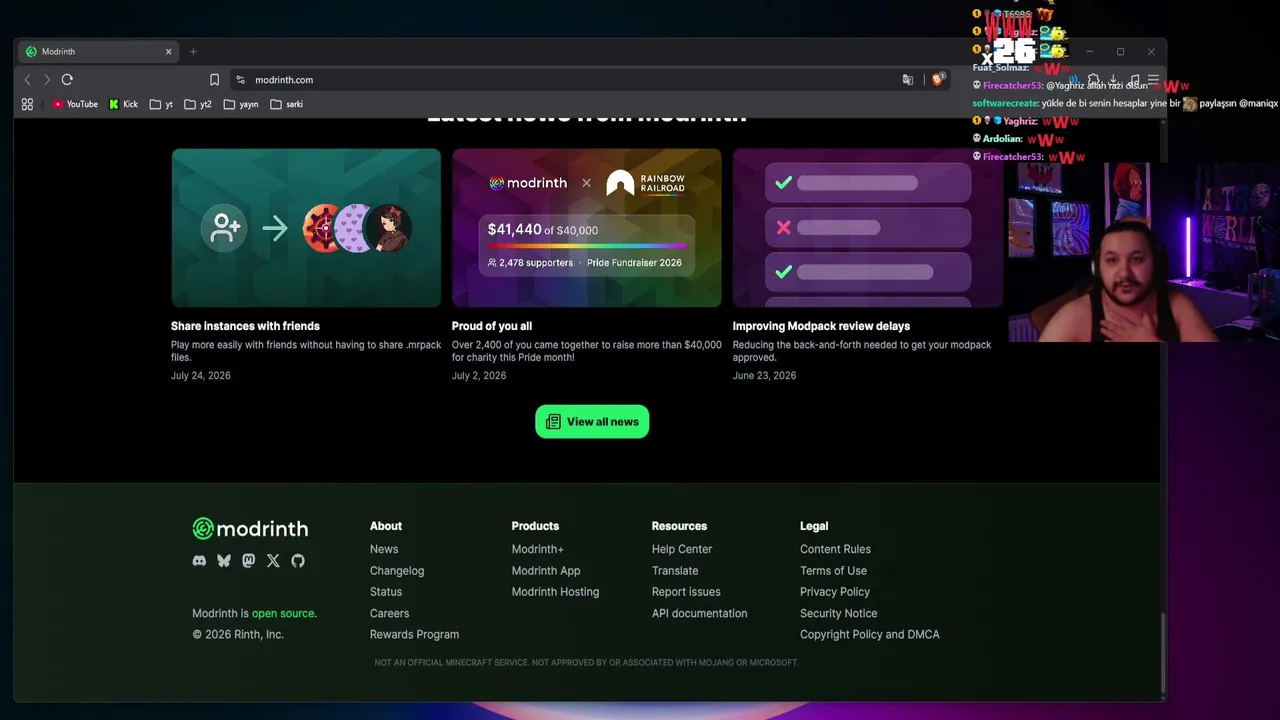Open a new tab with the plus button

pos(193,52)
